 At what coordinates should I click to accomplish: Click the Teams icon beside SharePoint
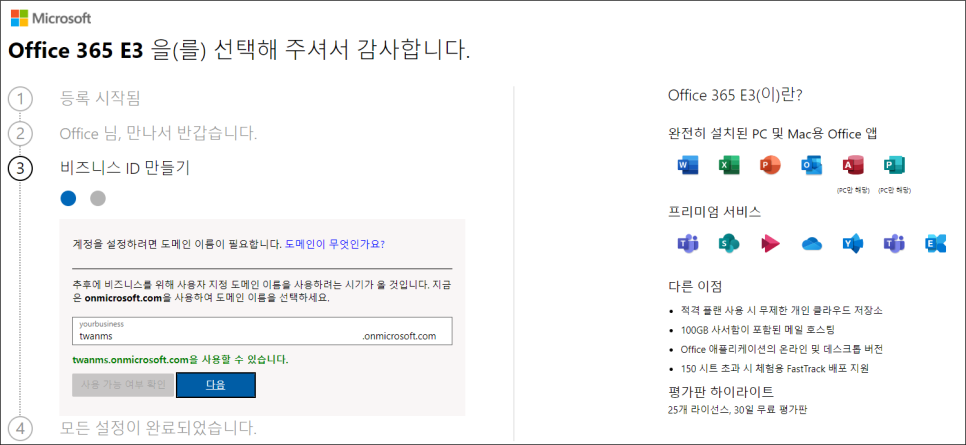tap(688, 244)
